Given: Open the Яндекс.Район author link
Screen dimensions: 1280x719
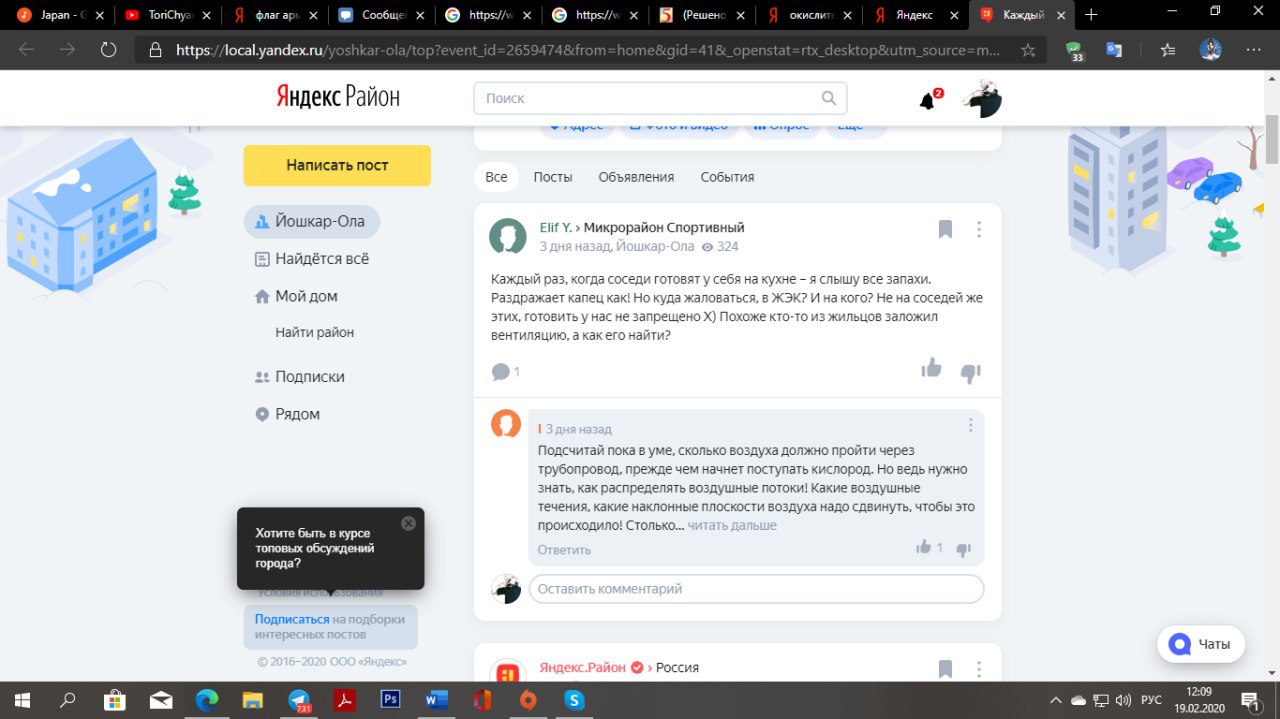Looking at the screenshot, I should [x=583, y=667].
